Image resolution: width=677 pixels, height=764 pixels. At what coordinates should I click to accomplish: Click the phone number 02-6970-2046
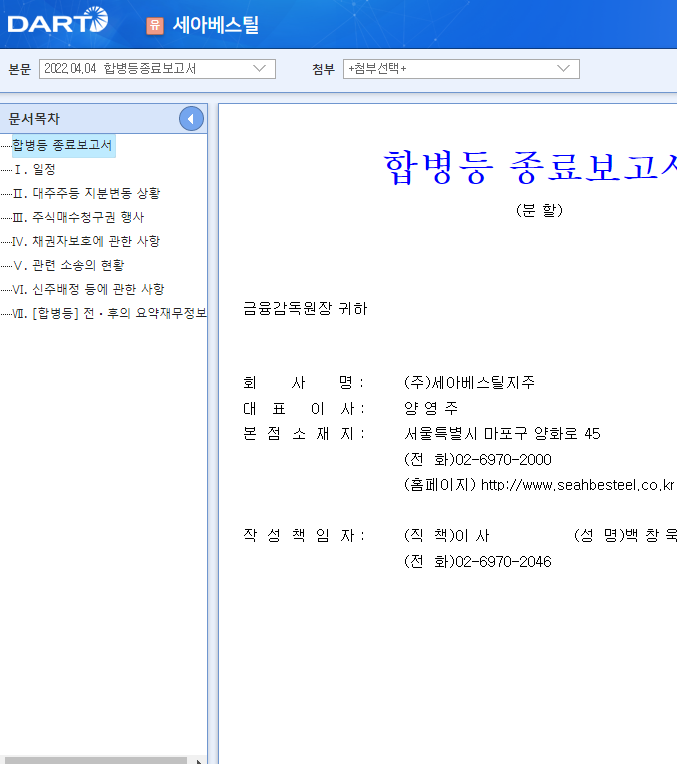coord(503,562)
